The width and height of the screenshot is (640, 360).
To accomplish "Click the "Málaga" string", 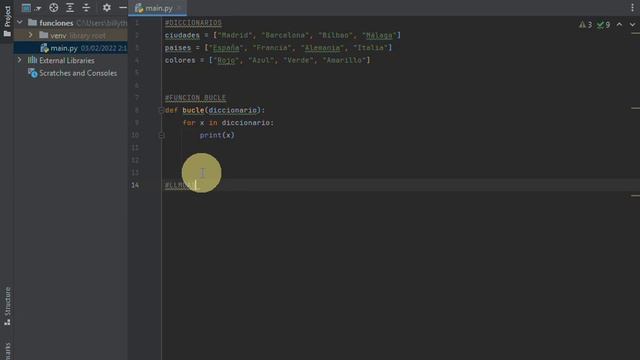I will coord(380,36).
